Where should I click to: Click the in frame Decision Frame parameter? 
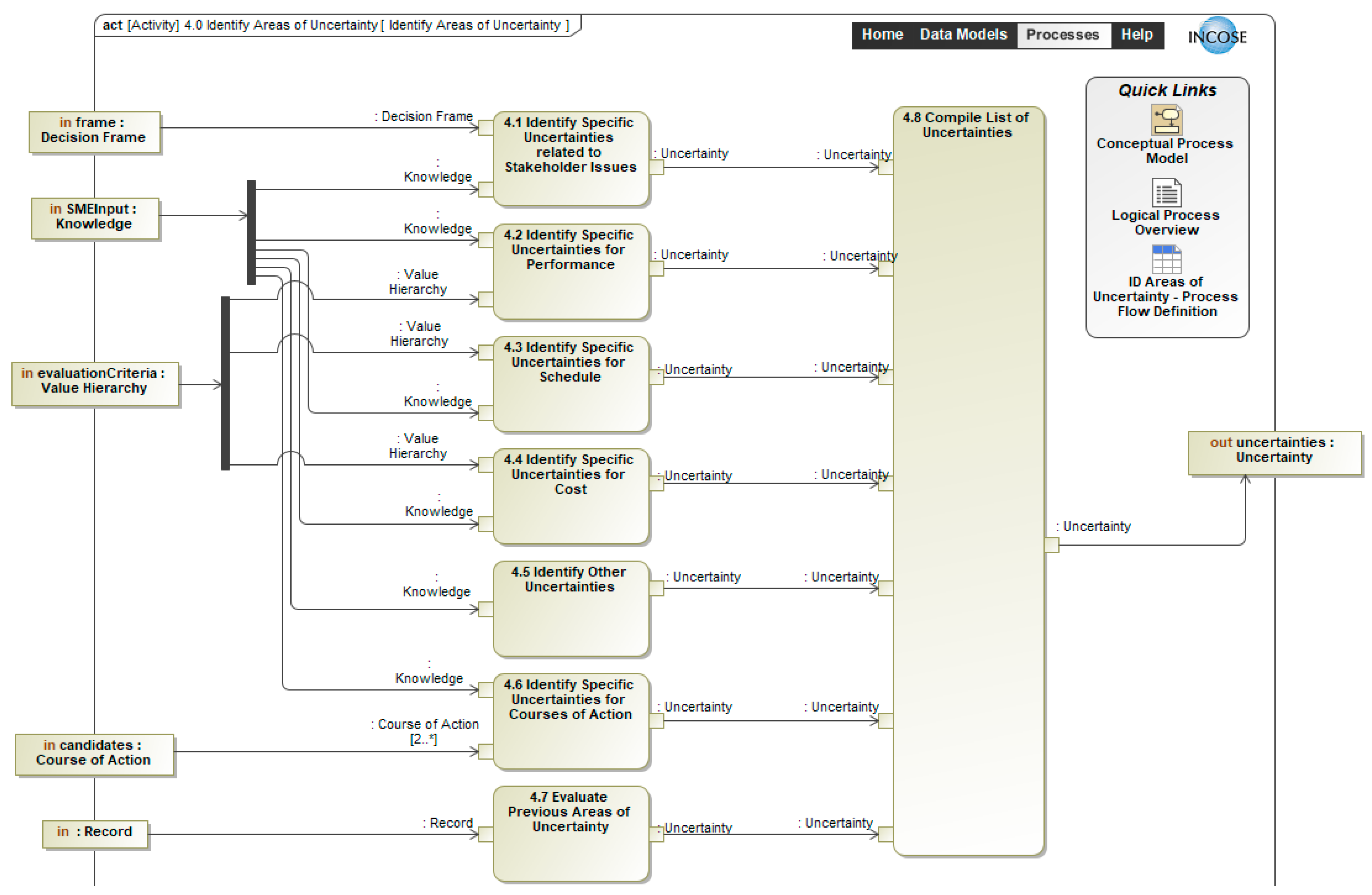click(x=94, y=131)
